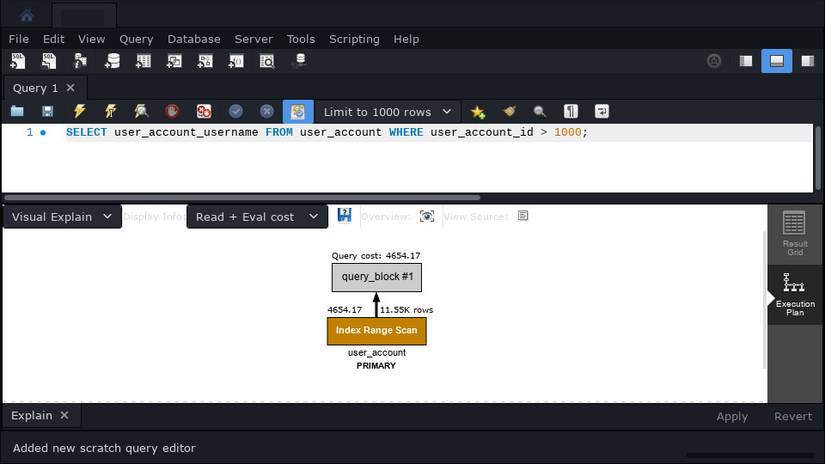The image size is (825, 464).
Task: Stop the executing query
Action: [x=172, y=112]
